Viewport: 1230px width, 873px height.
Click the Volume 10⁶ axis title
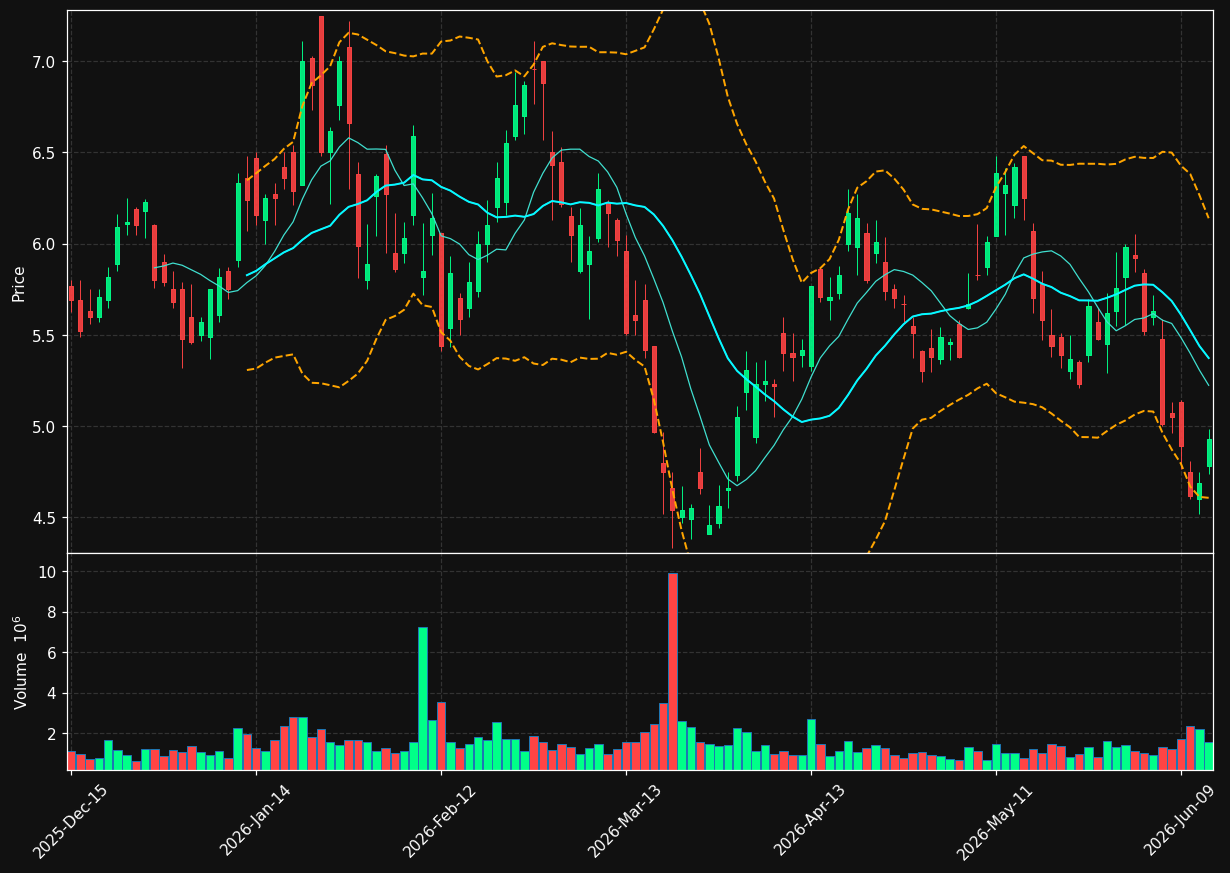[20, 662]
